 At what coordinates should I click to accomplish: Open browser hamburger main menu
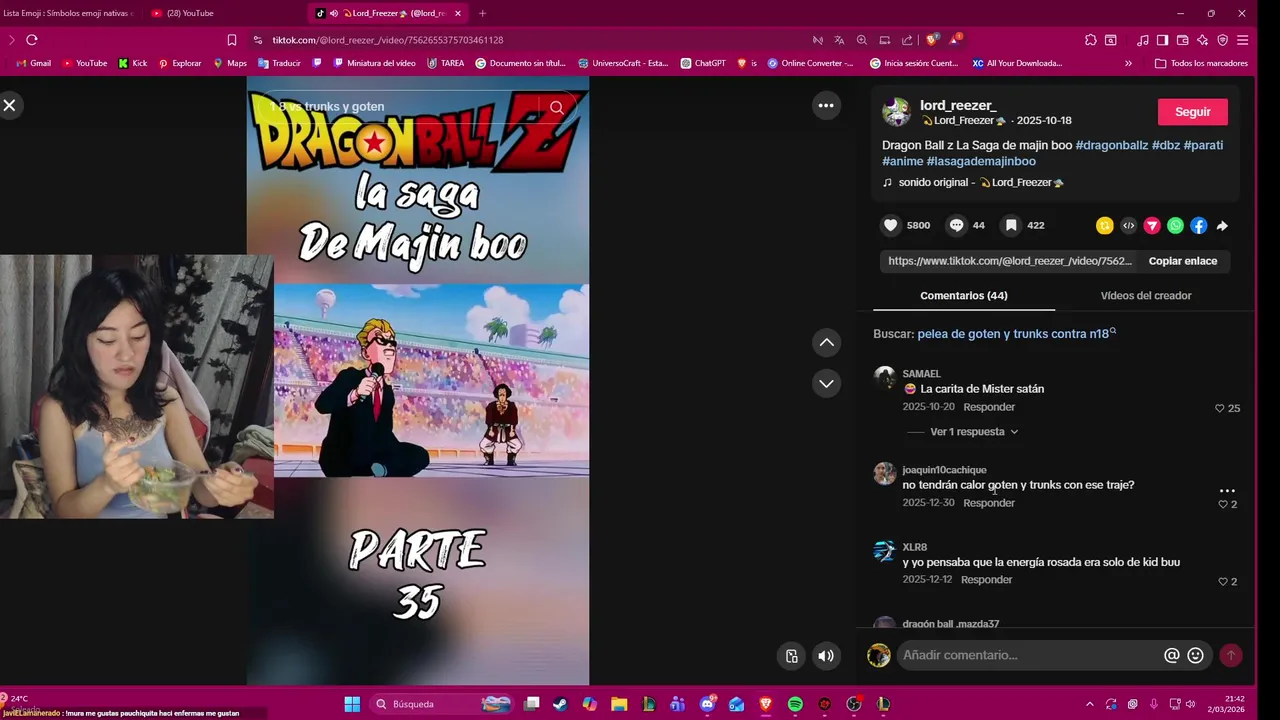coord(1243,40)
